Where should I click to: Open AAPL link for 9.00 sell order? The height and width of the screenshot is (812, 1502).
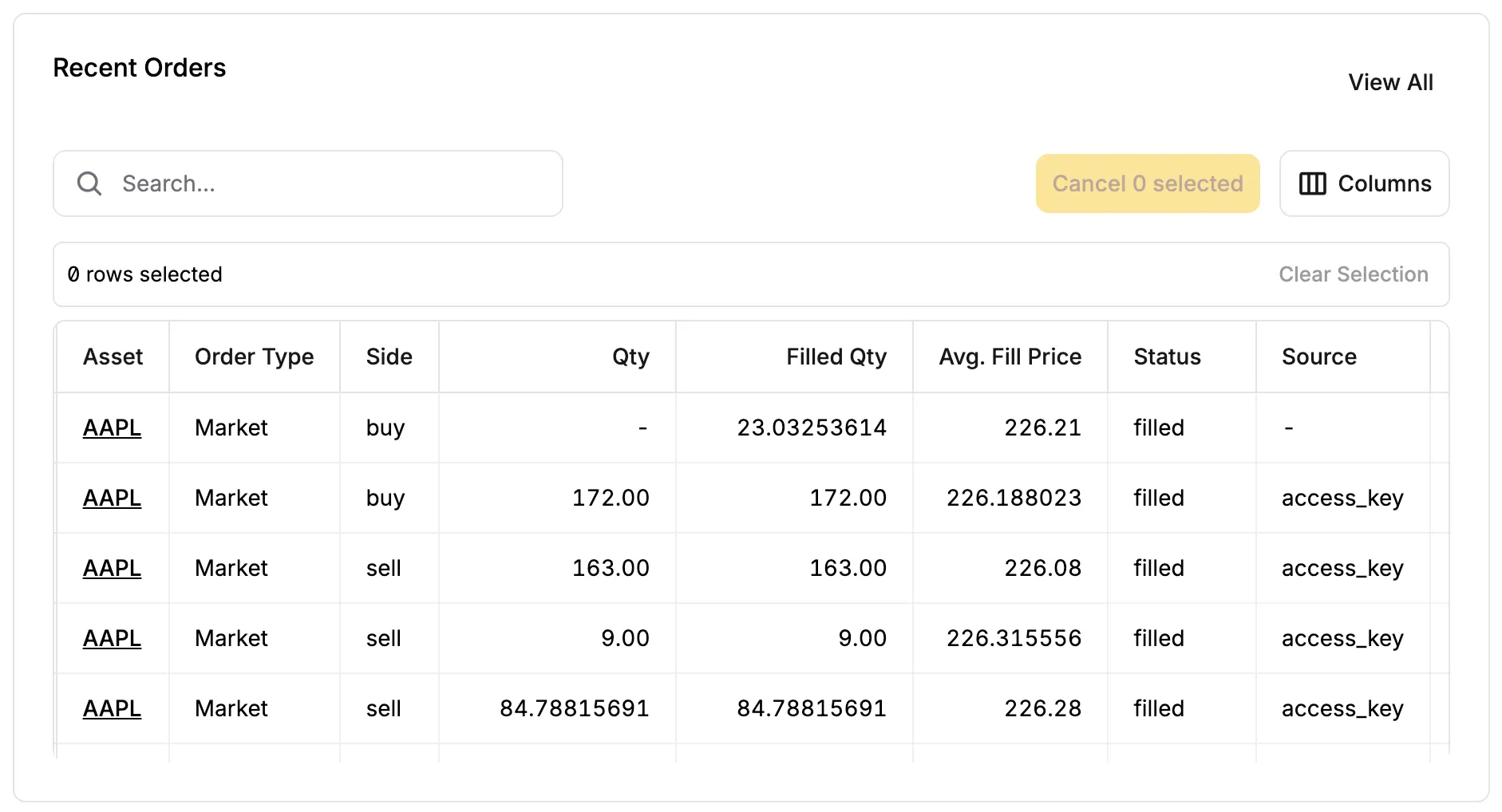coord(112,638)
